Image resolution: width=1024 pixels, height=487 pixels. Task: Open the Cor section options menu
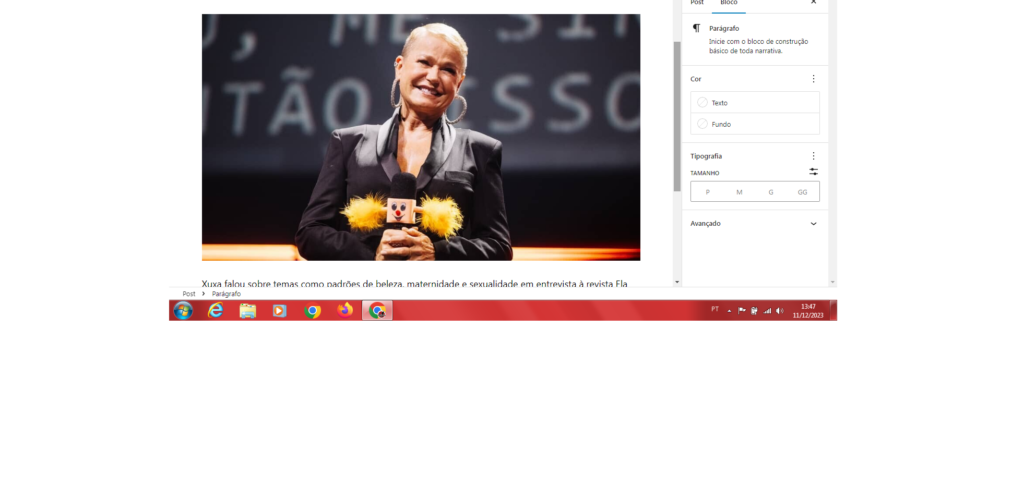[813, 79]
